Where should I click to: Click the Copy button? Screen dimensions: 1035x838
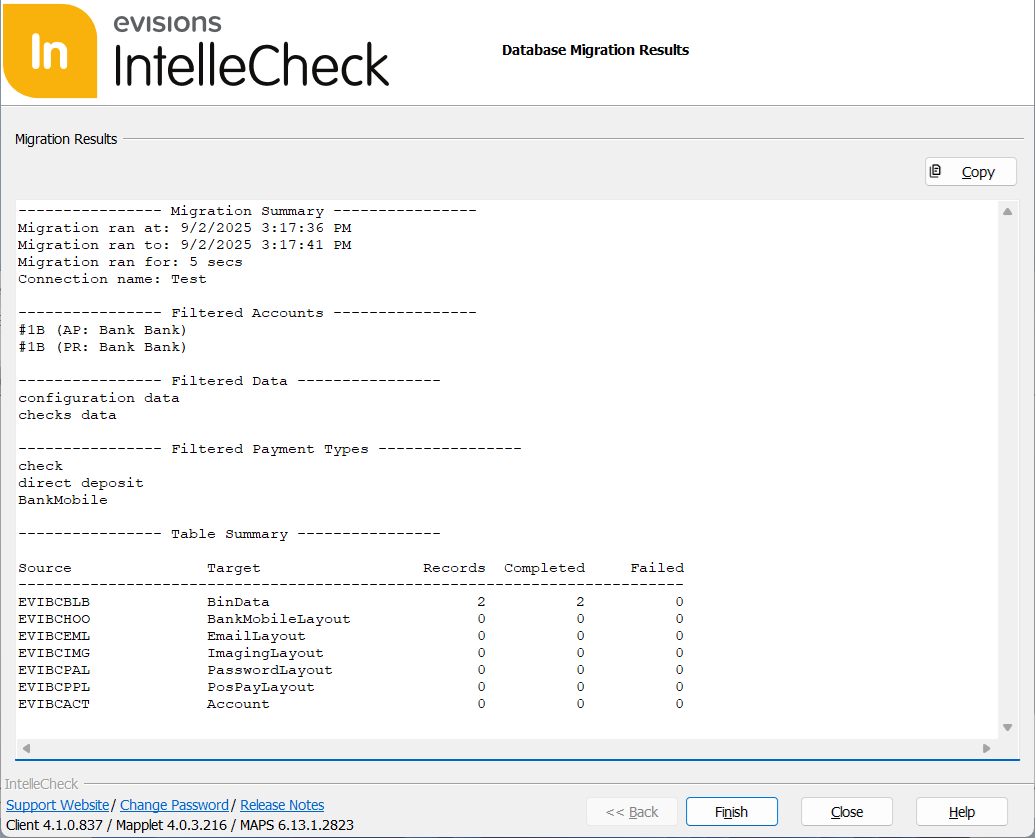(970, 172)
